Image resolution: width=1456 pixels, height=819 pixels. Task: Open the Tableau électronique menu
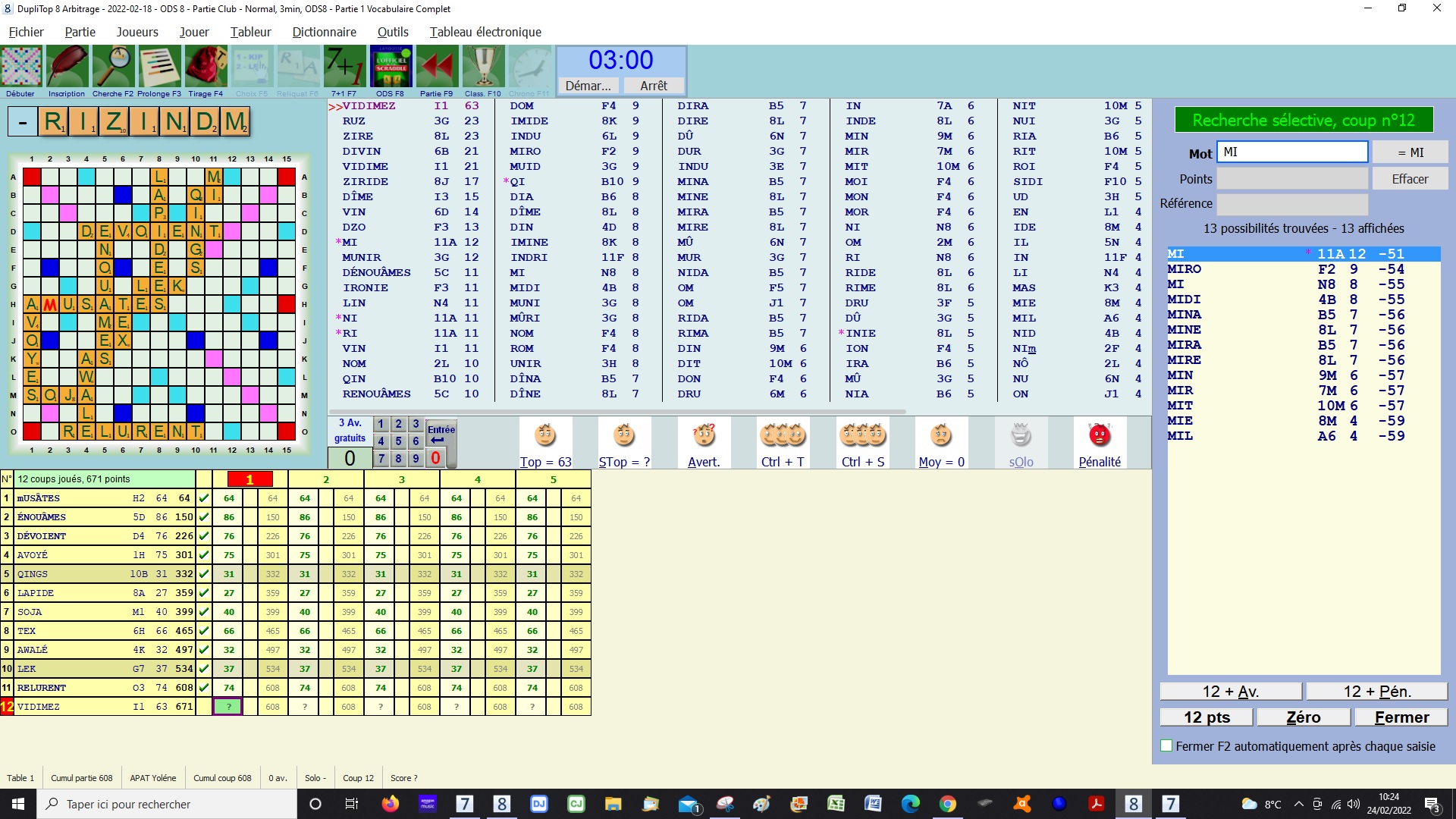[x=485, y=32]
